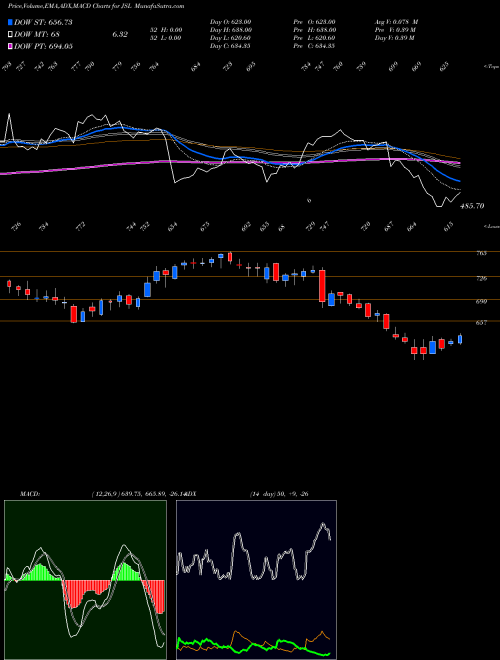The image size is (500, 660).
Task: Click the 52 L: 0.00 value
Action: click(166, 38)
